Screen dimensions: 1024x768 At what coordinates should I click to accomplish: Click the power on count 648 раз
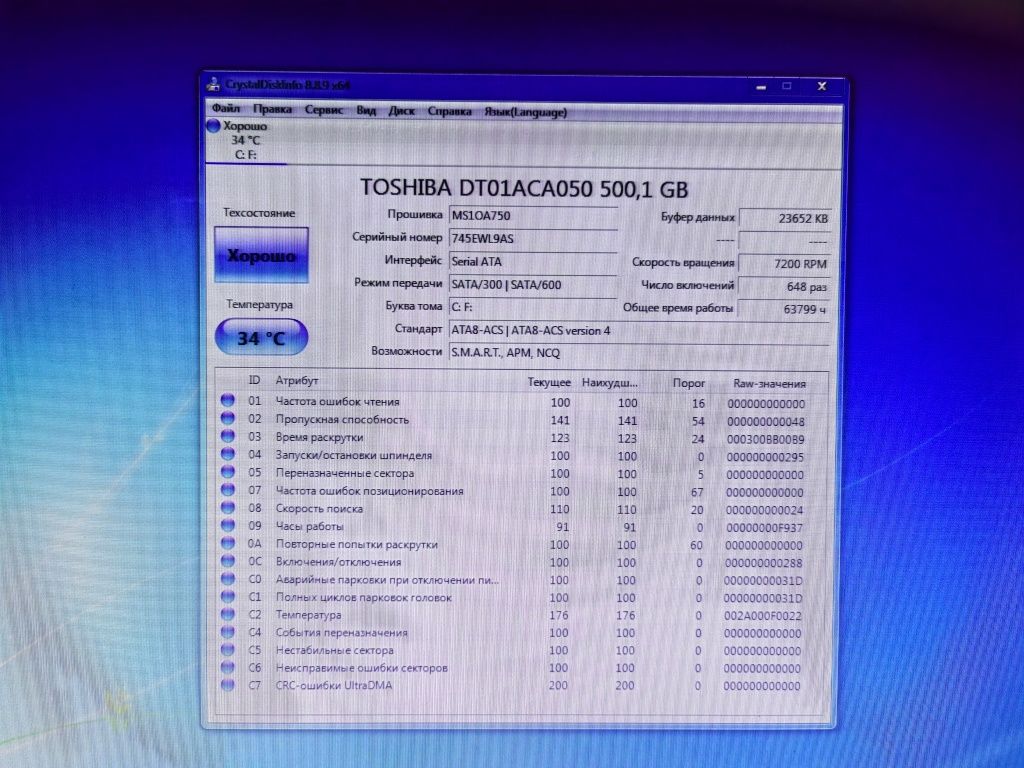(x=784, y=287)
